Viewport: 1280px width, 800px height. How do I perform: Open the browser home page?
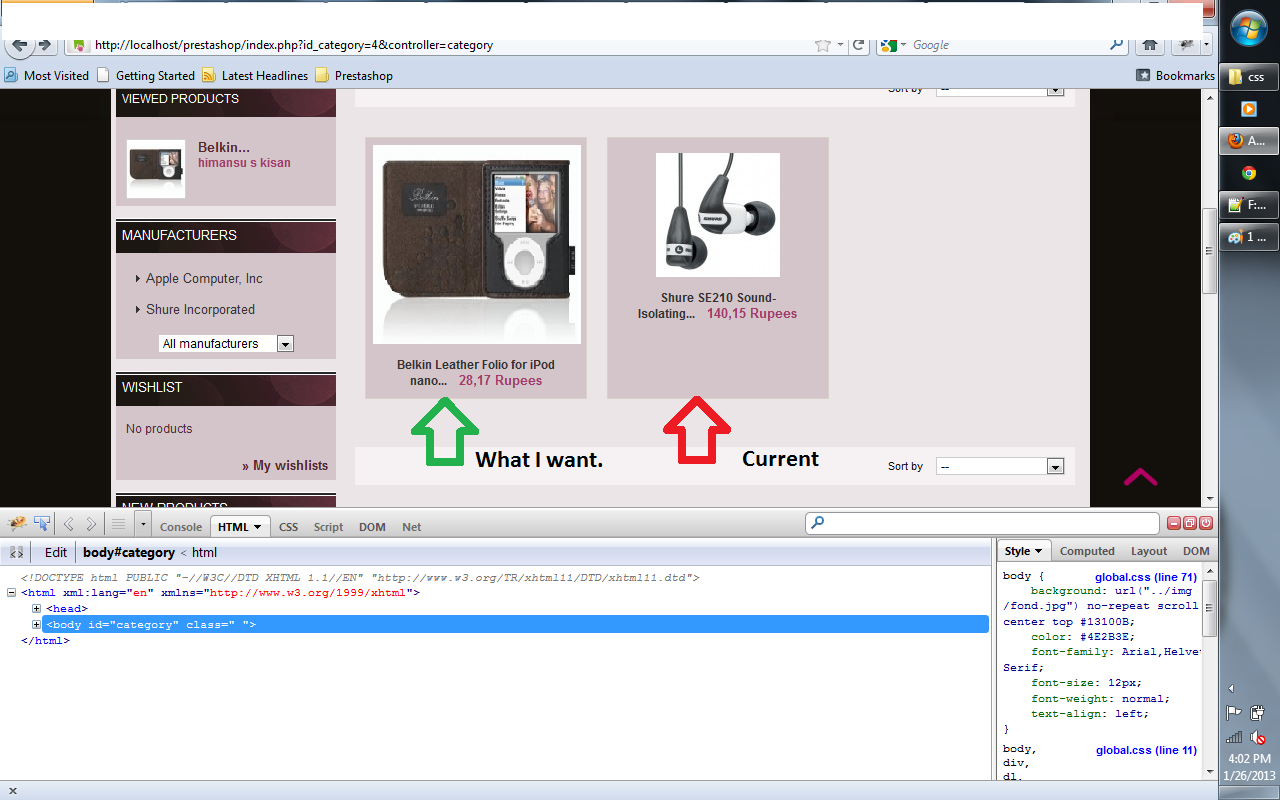click(x=1150, y=45)
